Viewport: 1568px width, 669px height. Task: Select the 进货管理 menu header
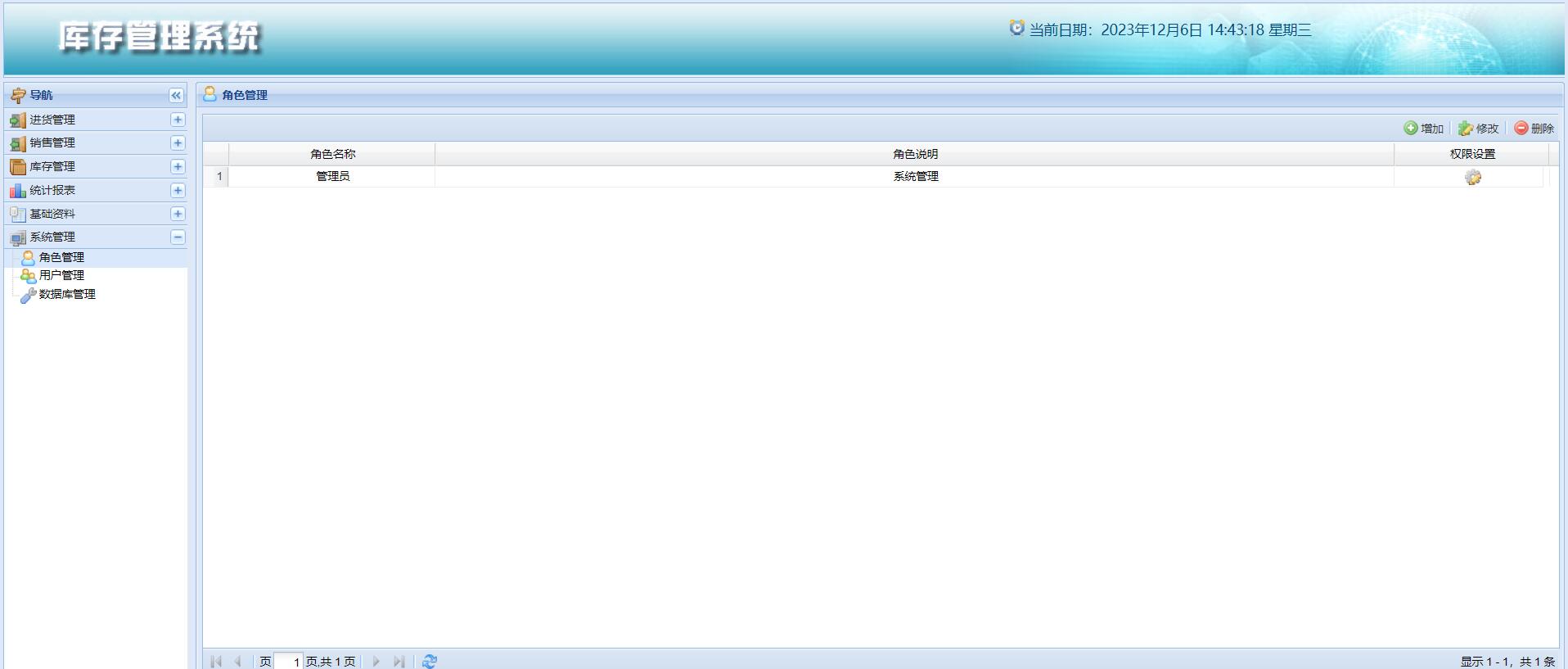point(96,120)
